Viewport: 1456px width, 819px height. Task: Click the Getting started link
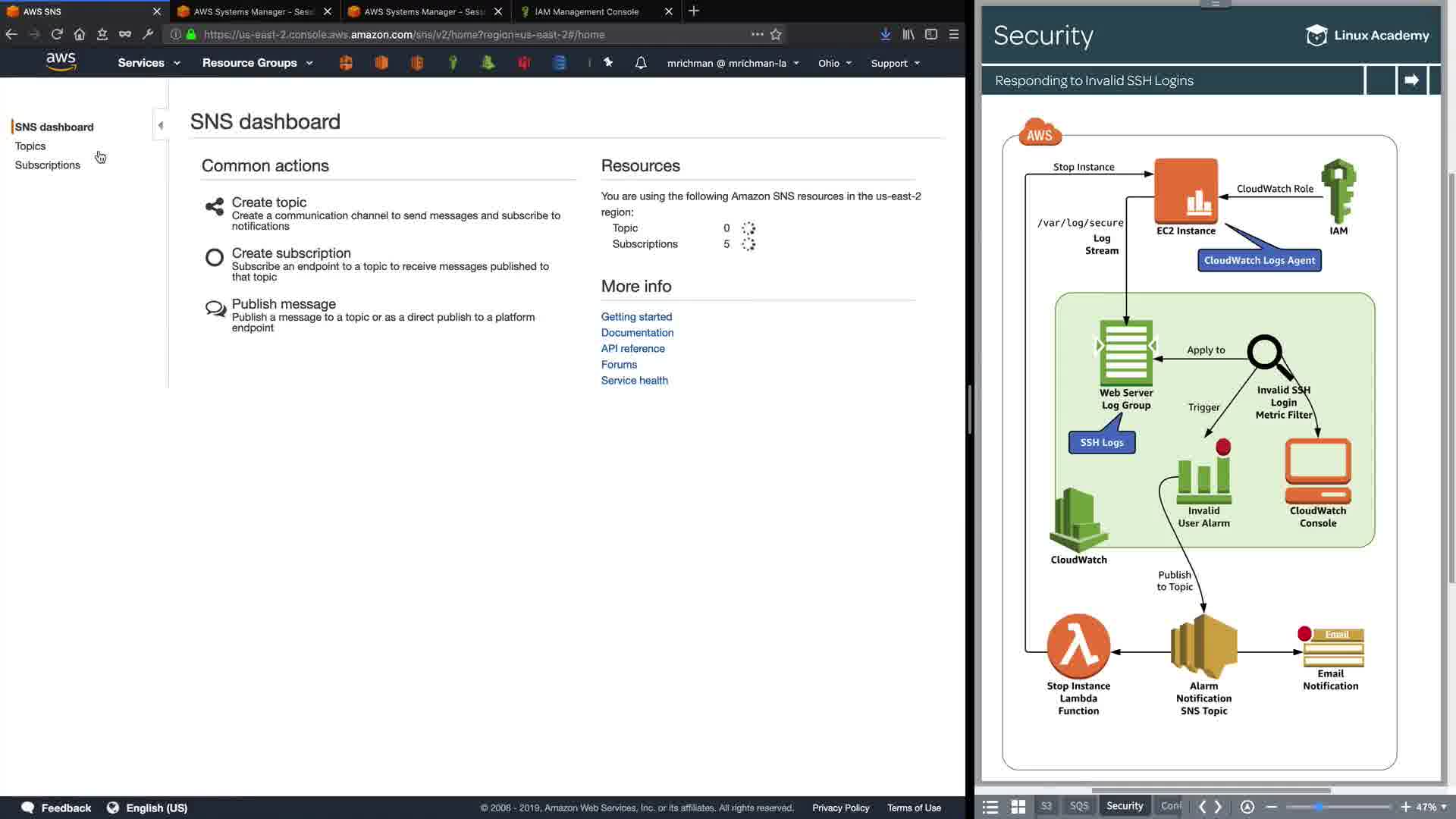pos(636,316)
